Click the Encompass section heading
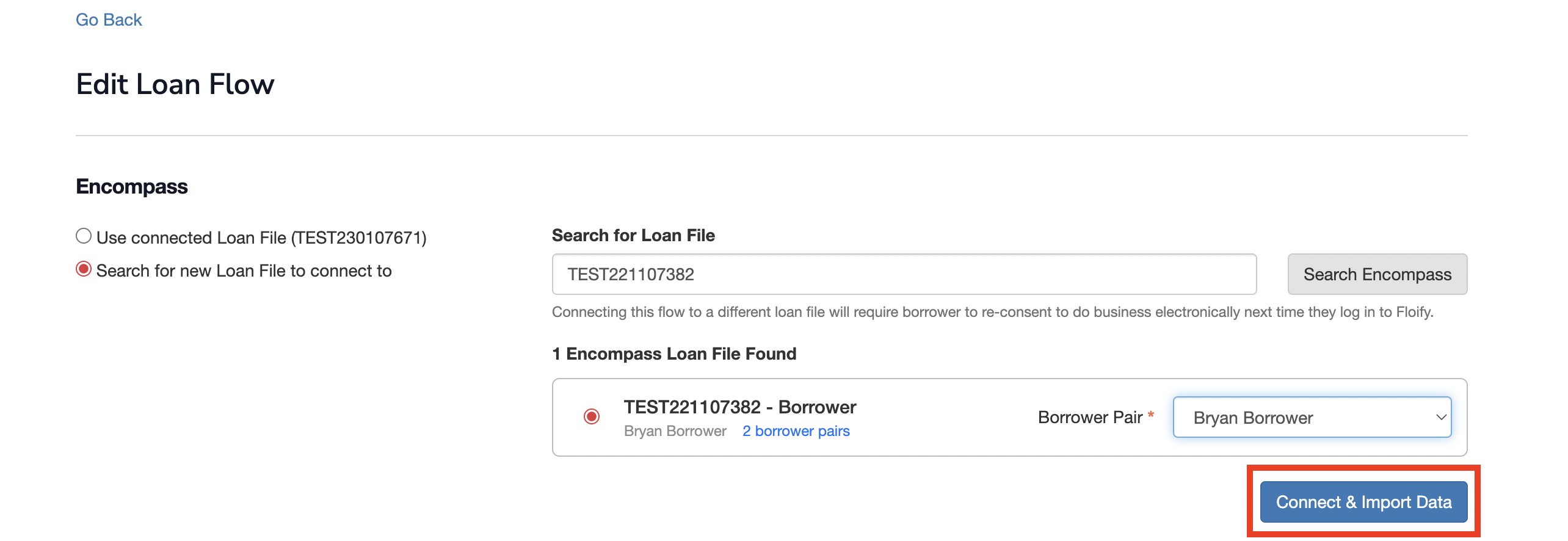The image size is (1568, 541). (132, 187)
